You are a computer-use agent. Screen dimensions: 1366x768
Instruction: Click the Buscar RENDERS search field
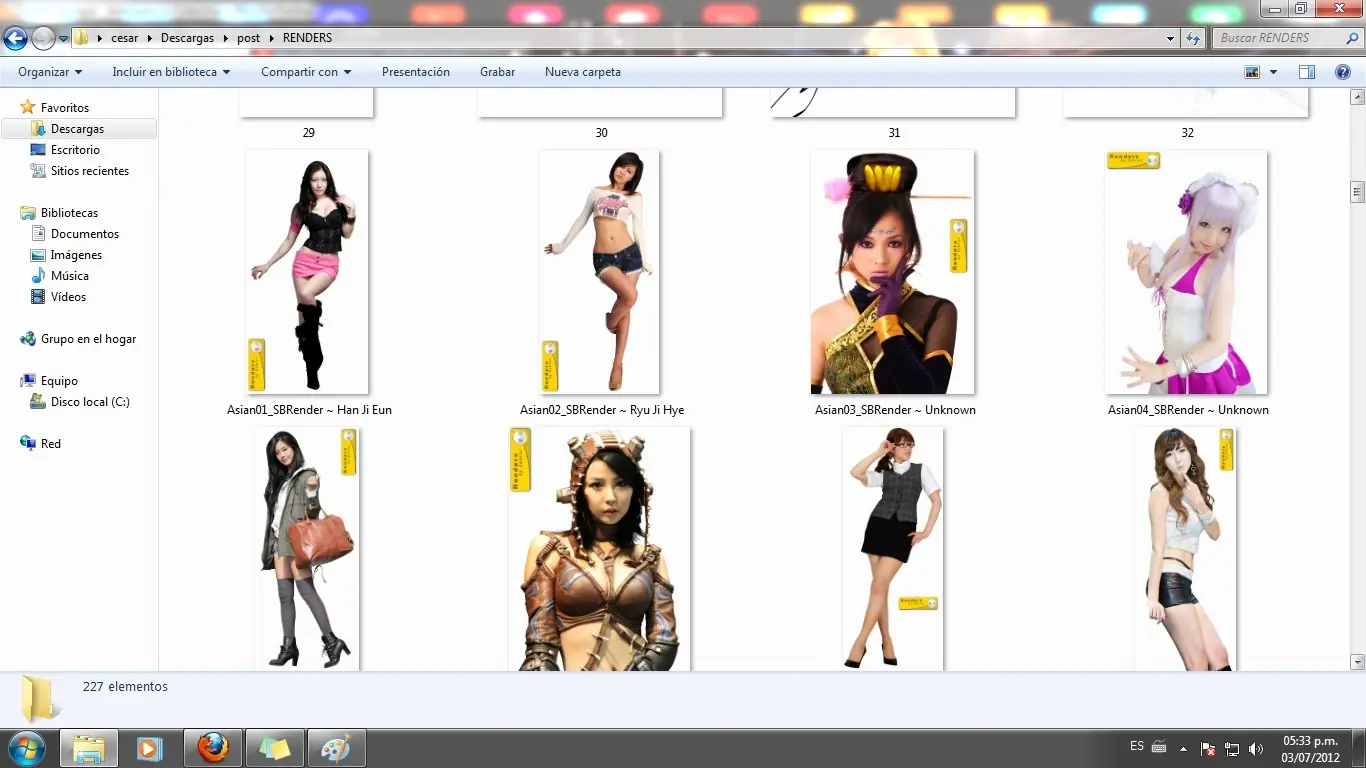[x=1280, y=38]
